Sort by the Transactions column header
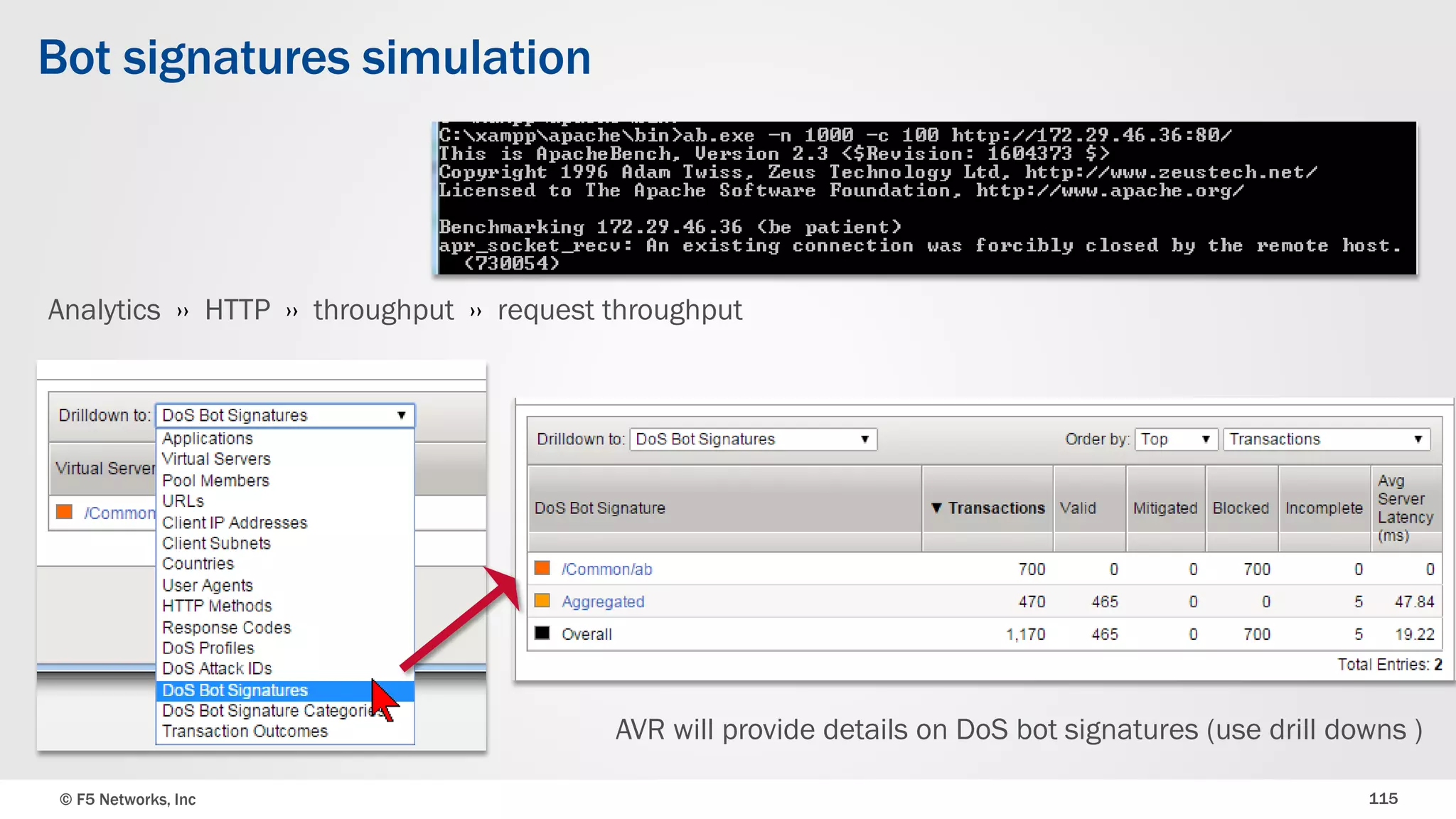The image size is (1456, 819). pyautogui.click(x=987, y=508)
